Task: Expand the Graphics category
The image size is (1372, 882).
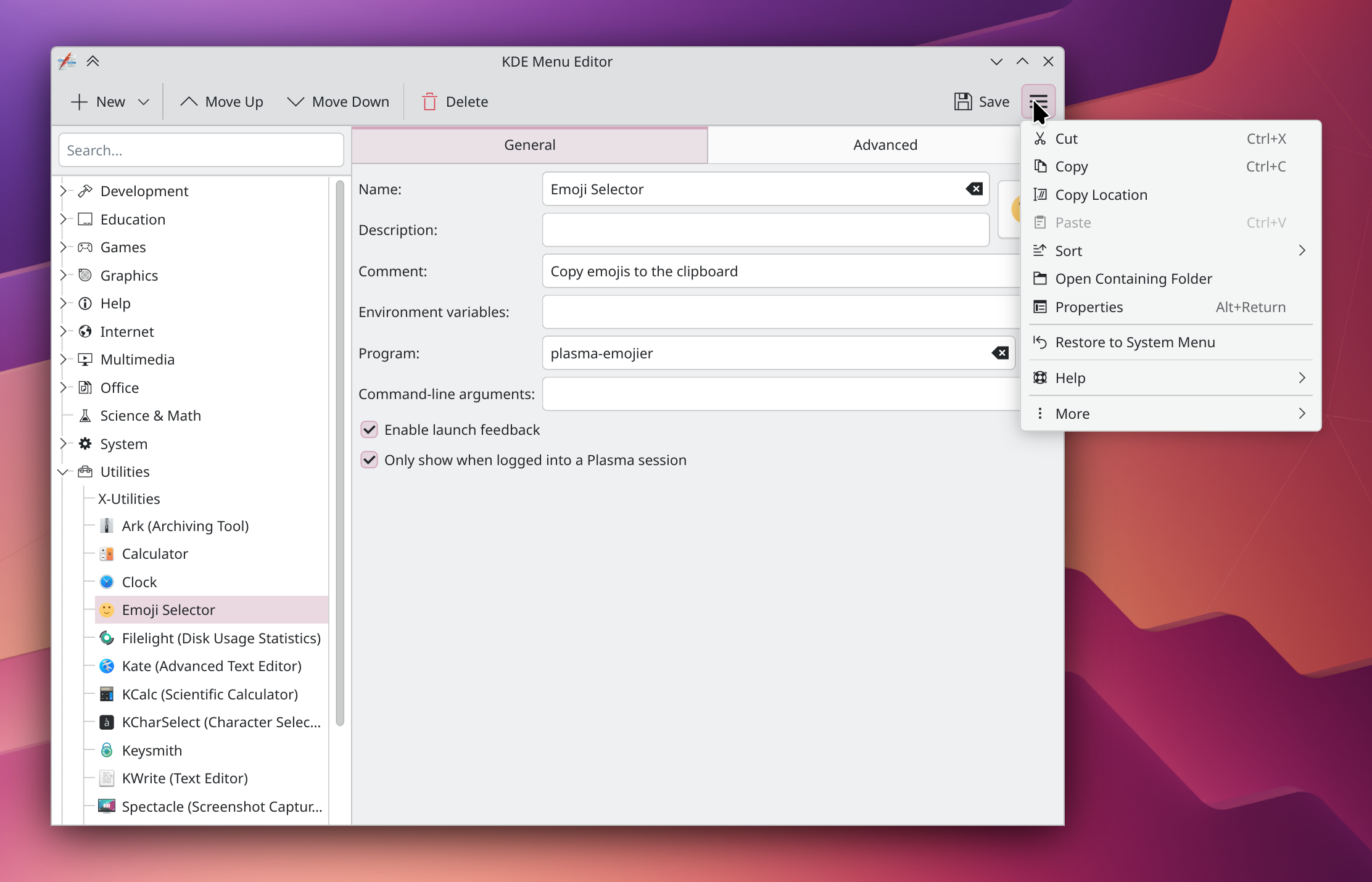Action: point(63,275)
